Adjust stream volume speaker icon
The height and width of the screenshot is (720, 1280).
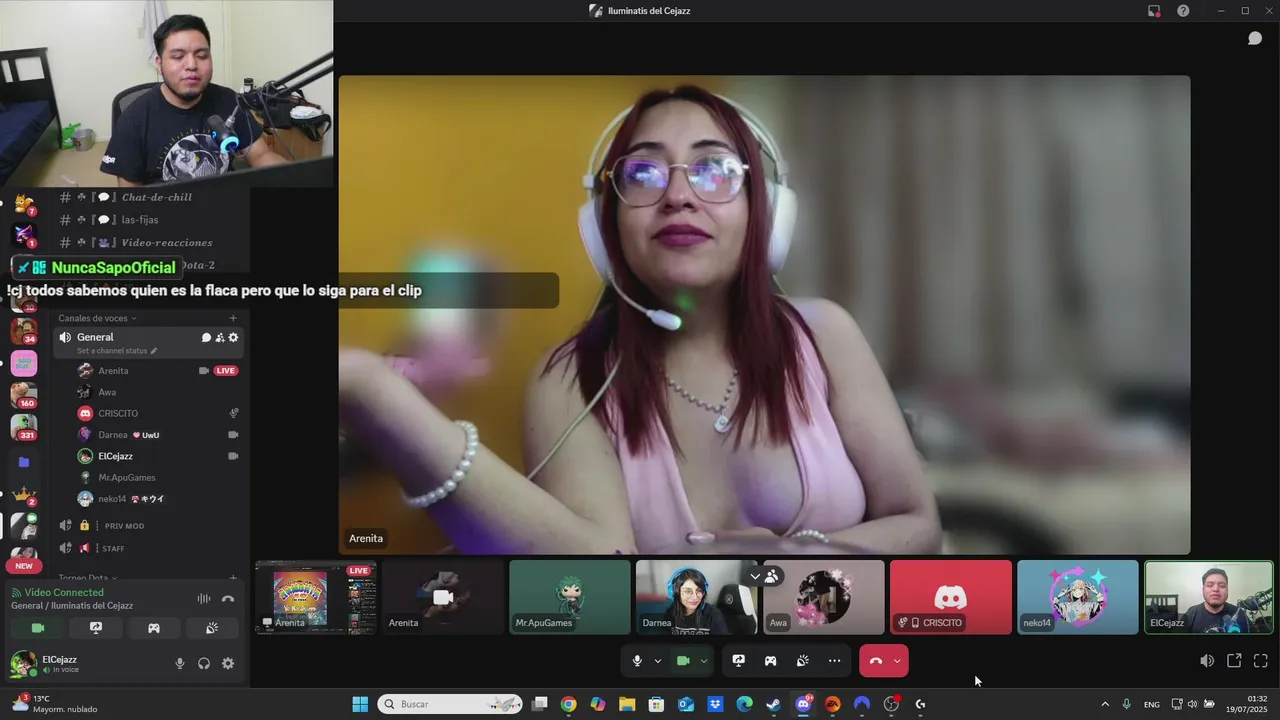[1207, 661]
